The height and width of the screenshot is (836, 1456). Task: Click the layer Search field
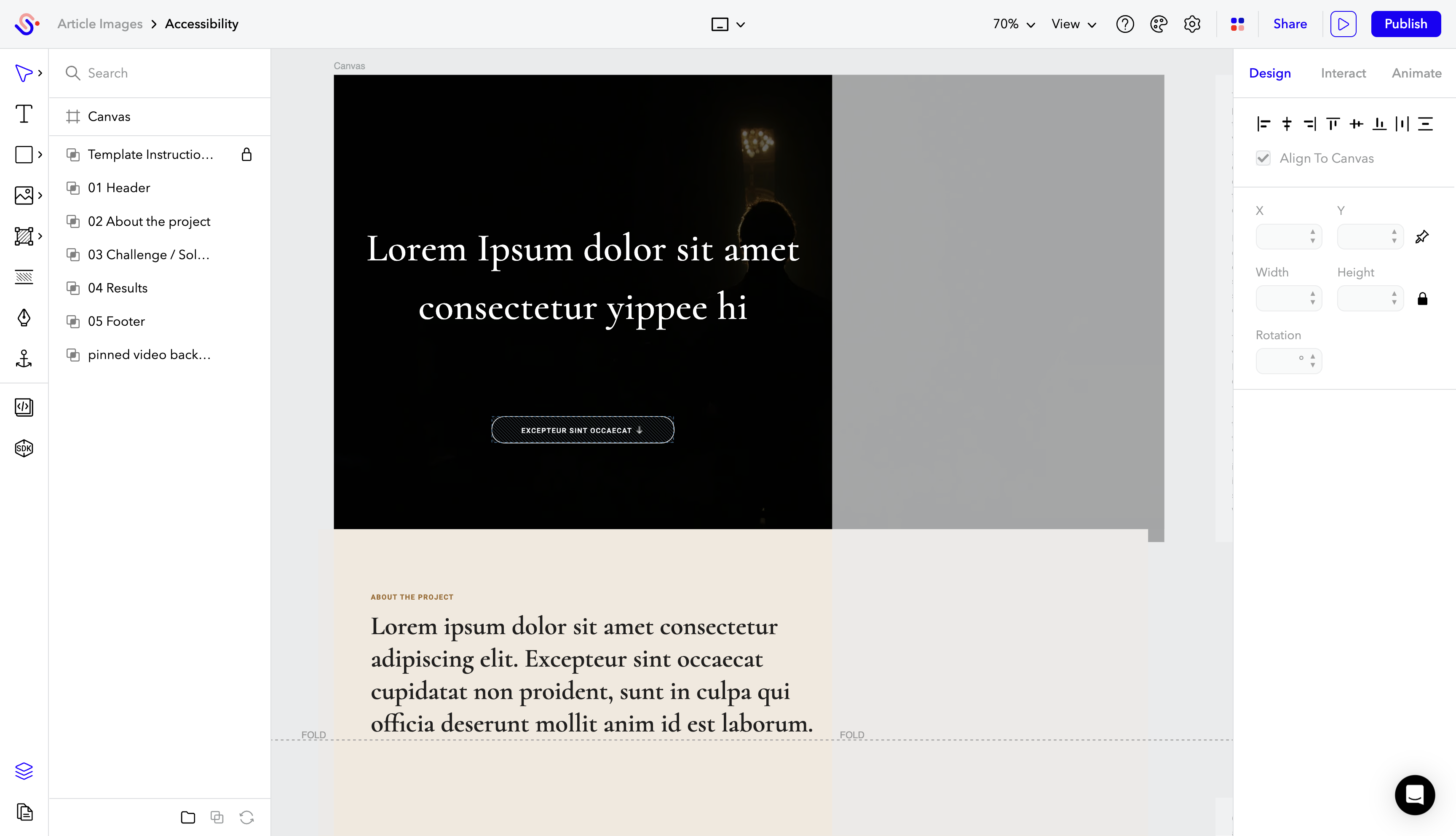(x=160, y=73)
